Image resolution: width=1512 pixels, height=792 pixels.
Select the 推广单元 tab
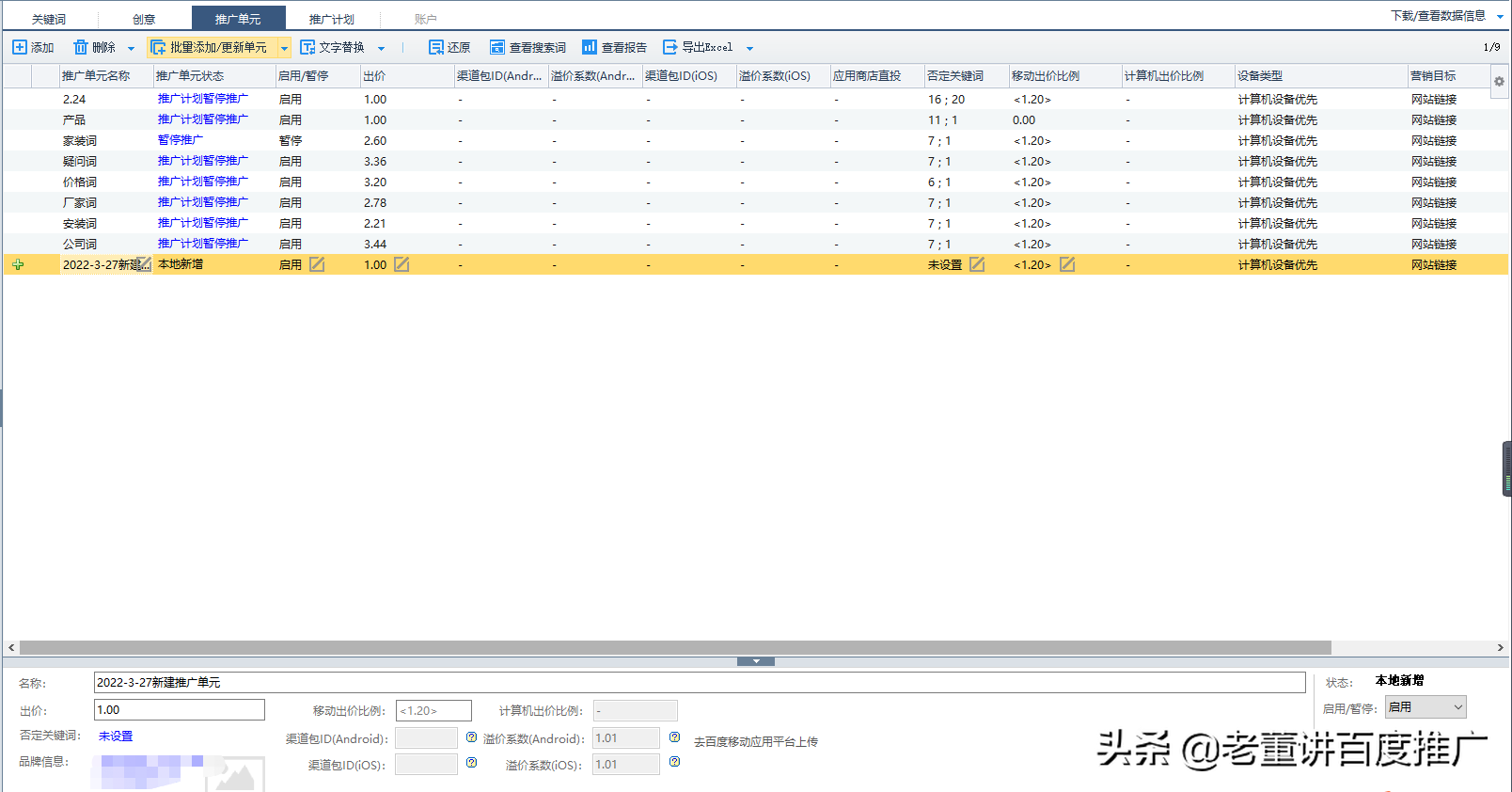click(x=238, y=19)
